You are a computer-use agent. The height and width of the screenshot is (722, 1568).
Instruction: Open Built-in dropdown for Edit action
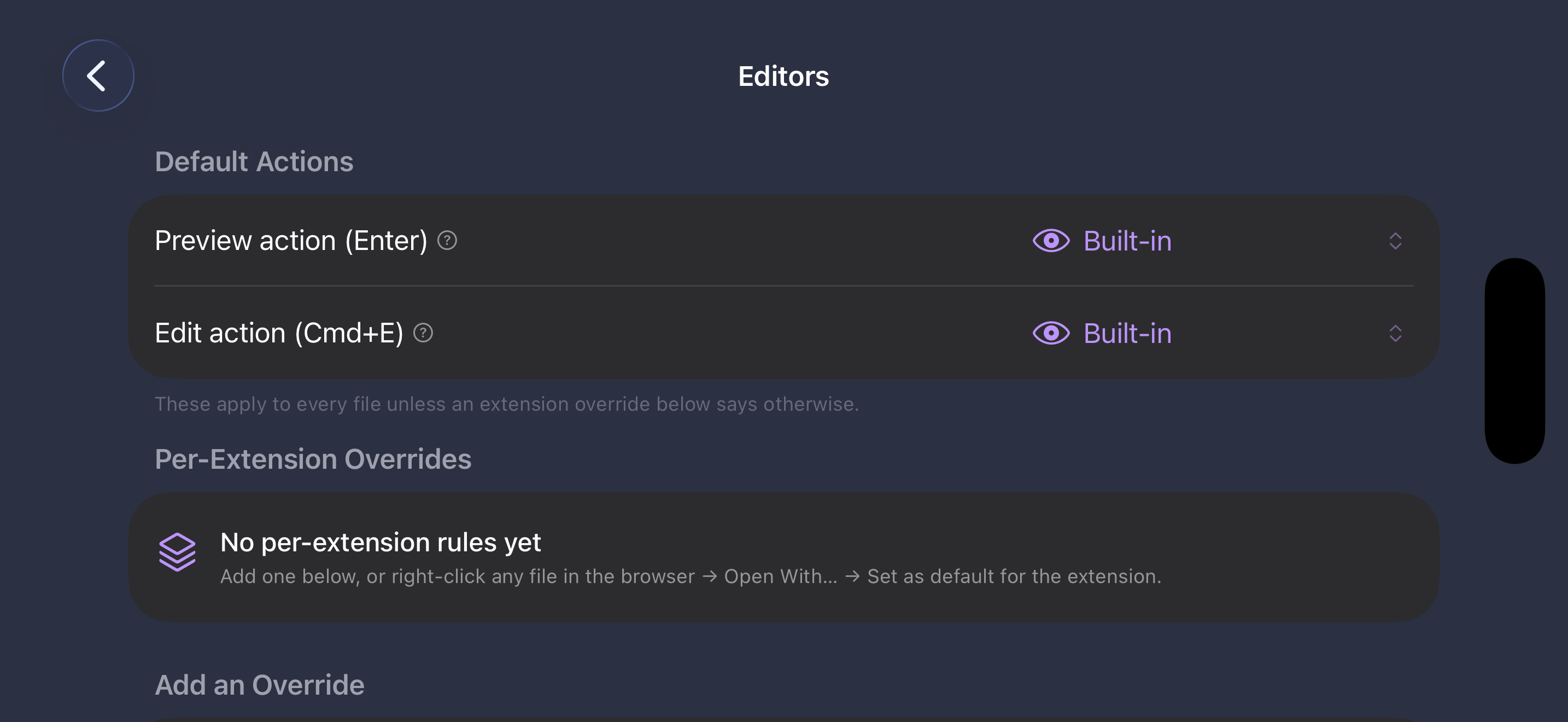[x=1218, y=334]
